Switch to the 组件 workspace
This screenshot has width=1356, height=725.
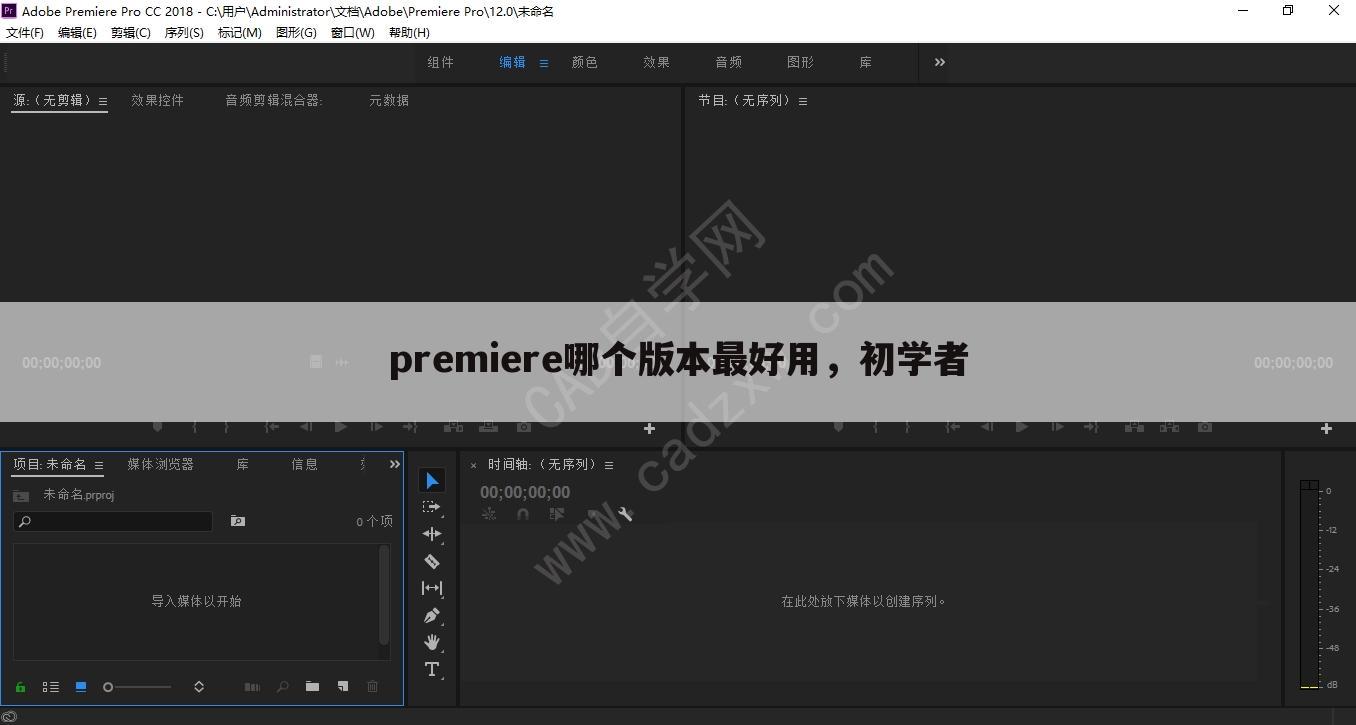pos(441,62)
